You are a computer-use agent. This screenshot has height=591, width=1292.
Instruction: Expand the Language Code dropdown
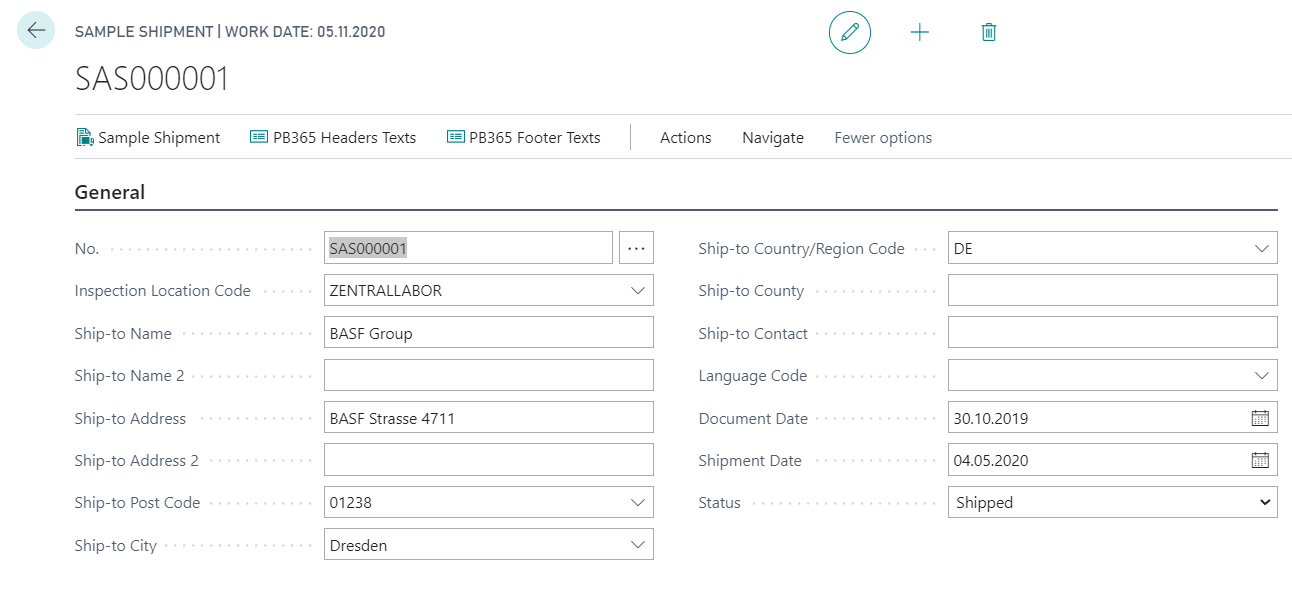pos(1262,375)
